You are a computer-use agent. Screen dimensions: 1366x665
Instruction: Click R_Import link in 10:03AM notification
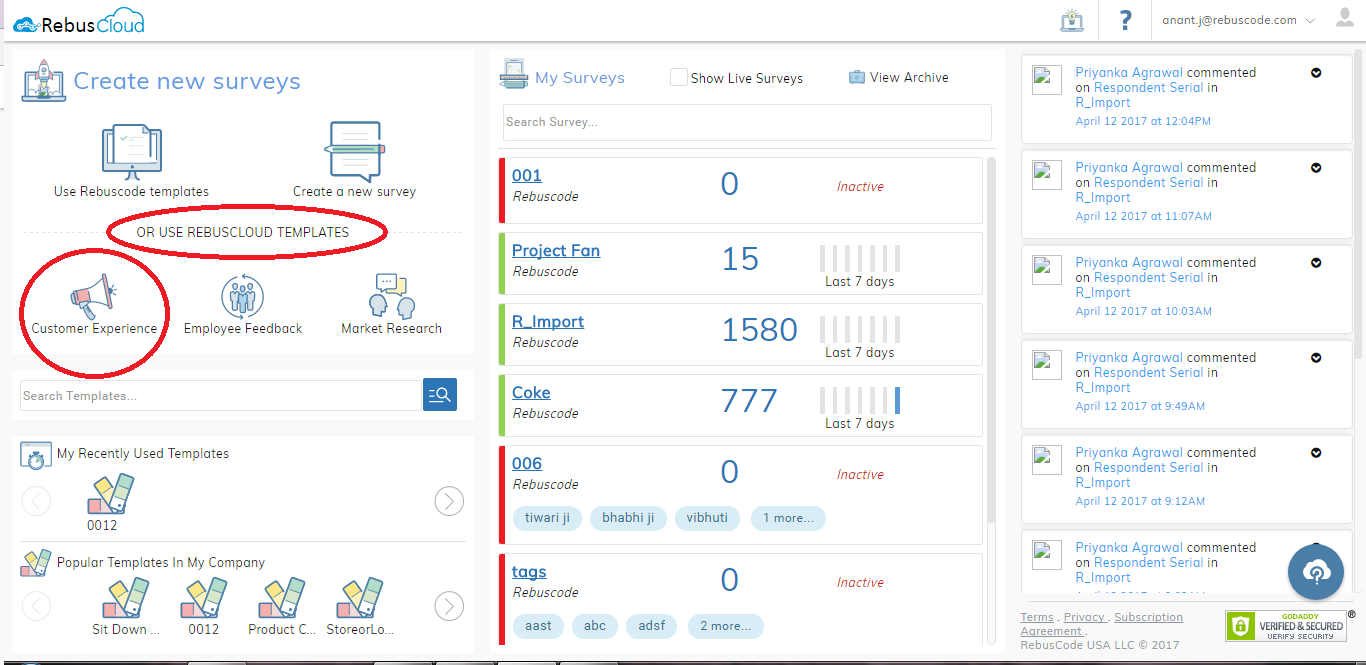point(1103,292)
